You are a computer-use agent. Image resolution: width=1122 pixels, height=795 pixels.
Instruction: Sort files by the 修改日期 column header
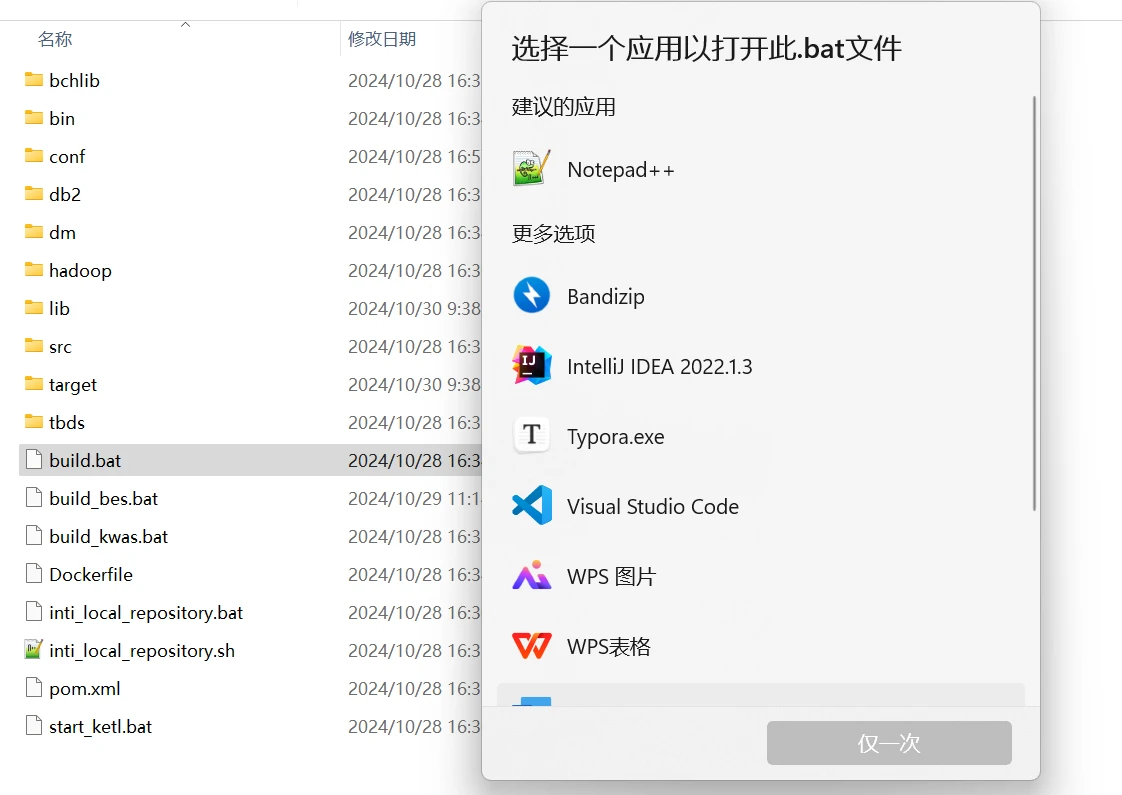pyautogui.click(x=382, y=39)
